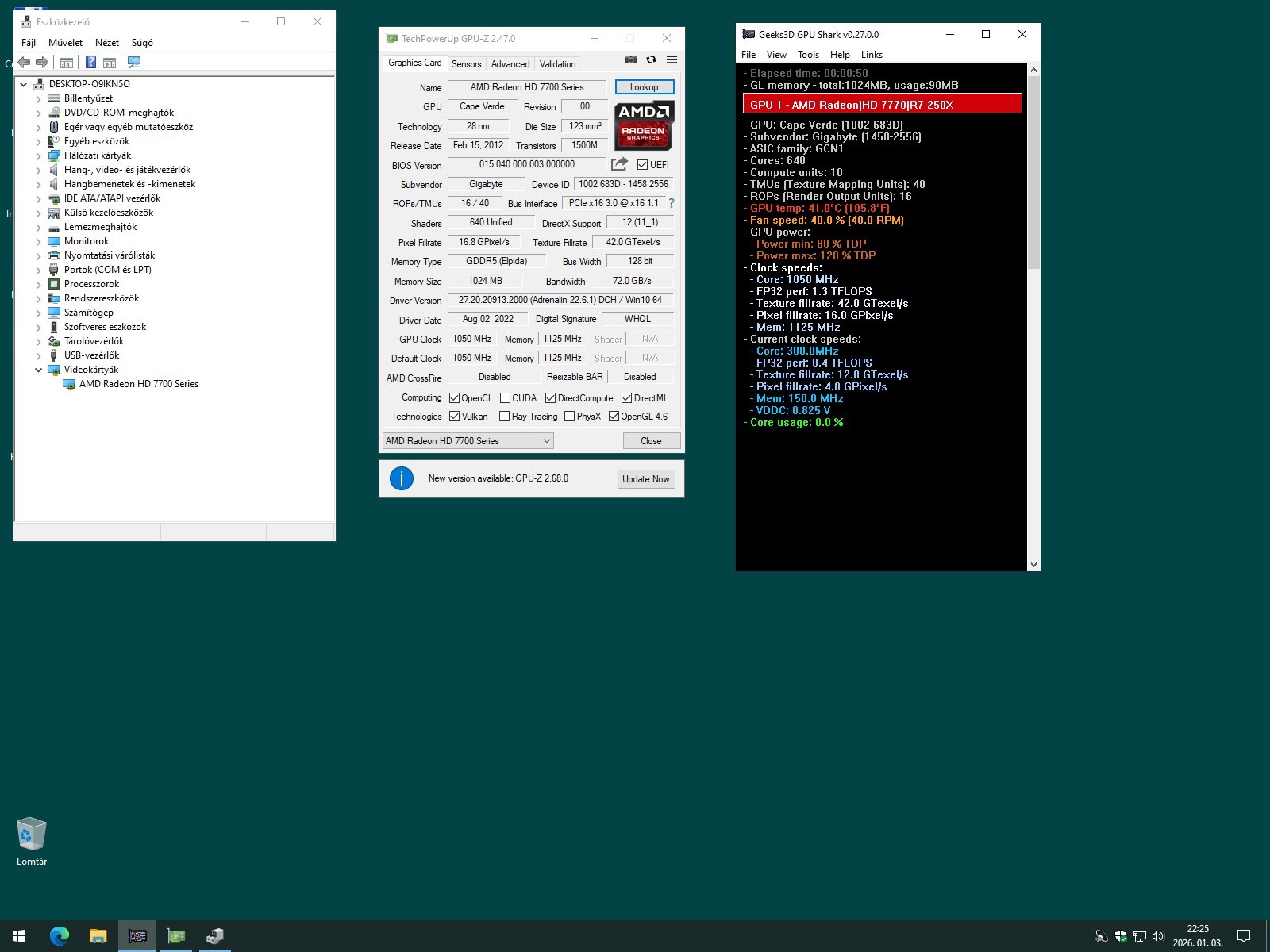This screenshot has width=1270, height=952.
Task: Toggle the Ray Tracing checkbox
Action: 504,416
